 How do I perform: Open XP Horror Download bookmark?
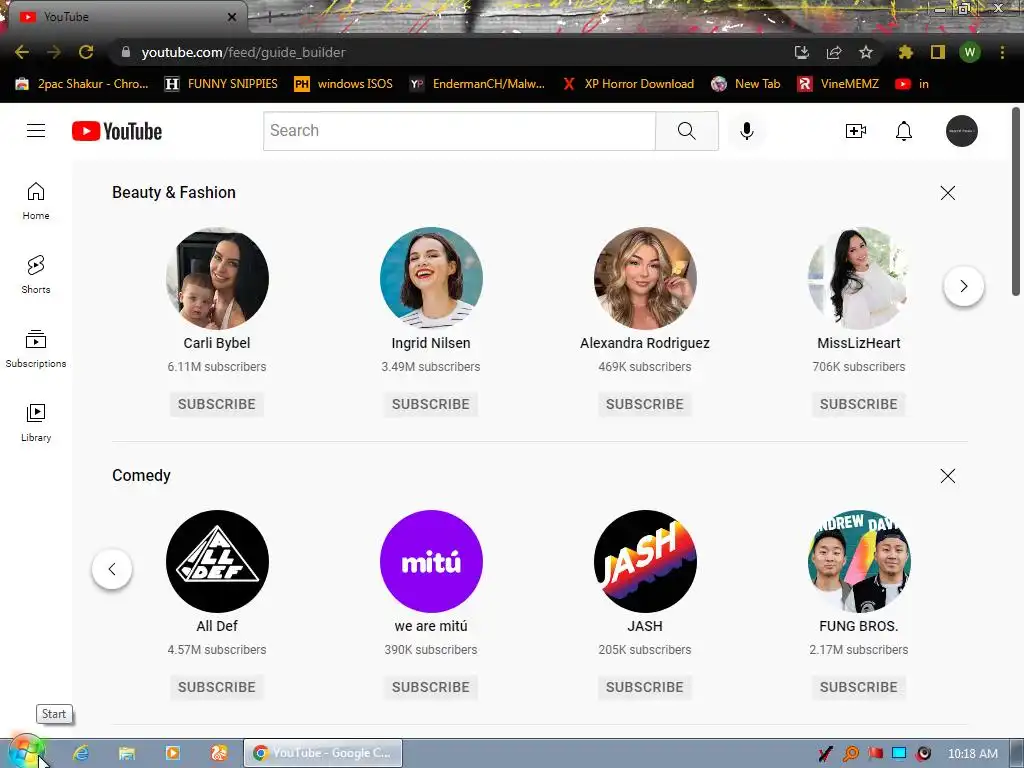(628, 84)
